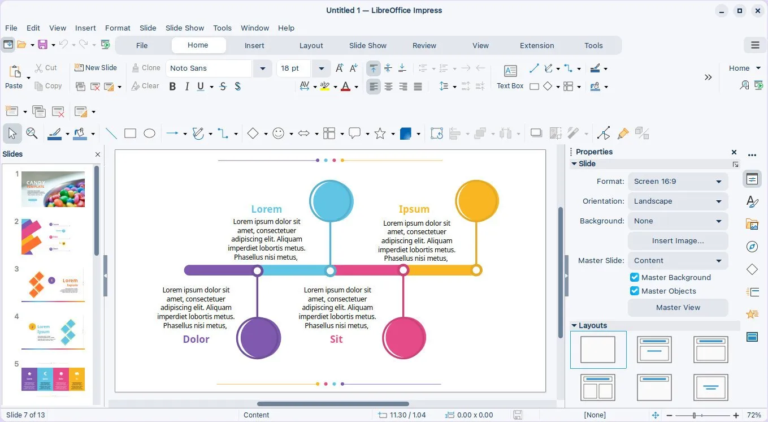Apply Strikethrough formatting
The height and width of the screenshot is (422, 768).
223,86
